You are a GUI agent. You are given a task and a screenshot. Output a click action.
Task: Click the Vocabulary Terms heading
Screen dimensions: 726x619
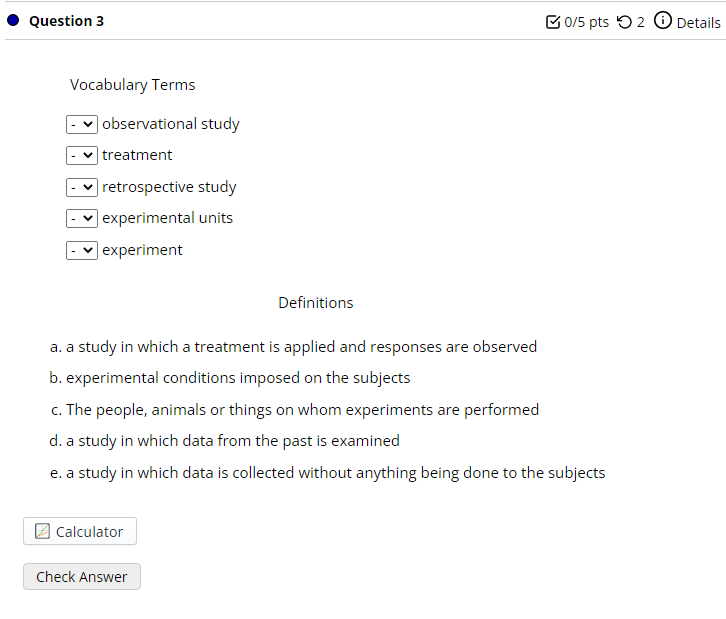pyautogui.click(x=133, y=85)
